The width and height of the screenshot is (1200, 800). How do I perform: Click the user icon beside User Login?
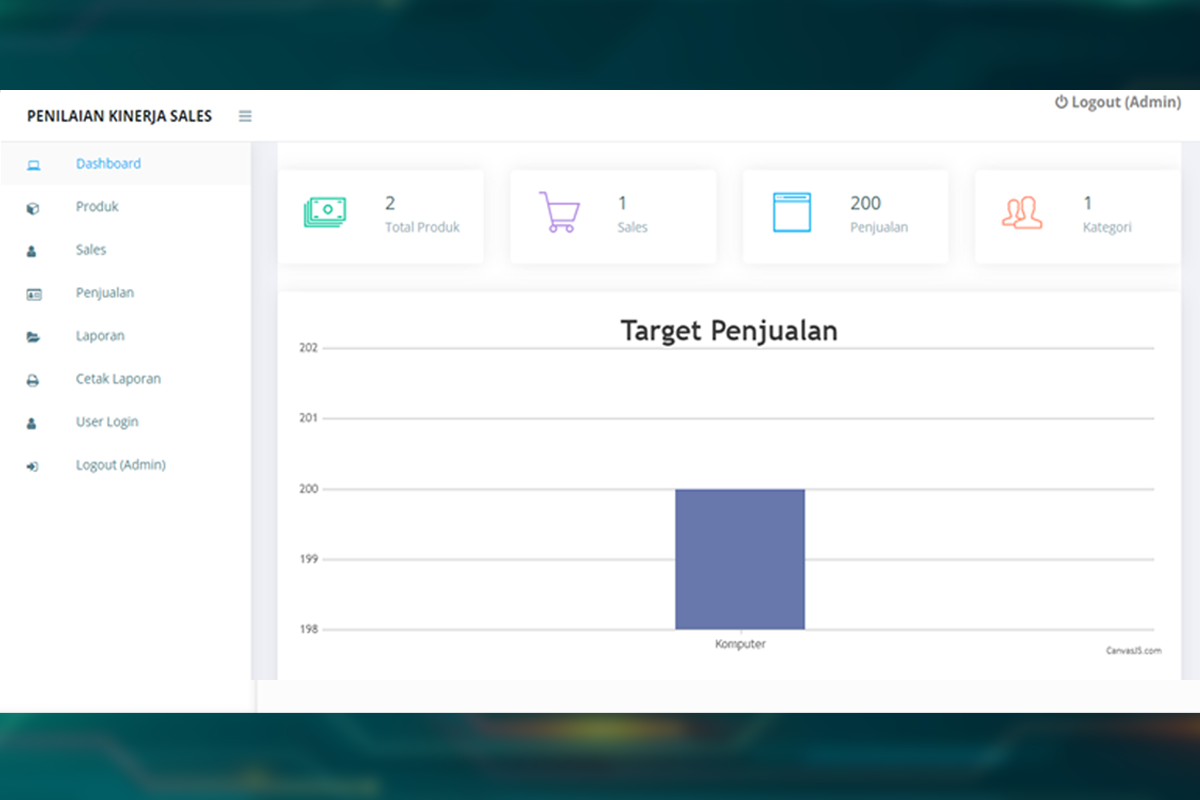(x=32, y=423)
